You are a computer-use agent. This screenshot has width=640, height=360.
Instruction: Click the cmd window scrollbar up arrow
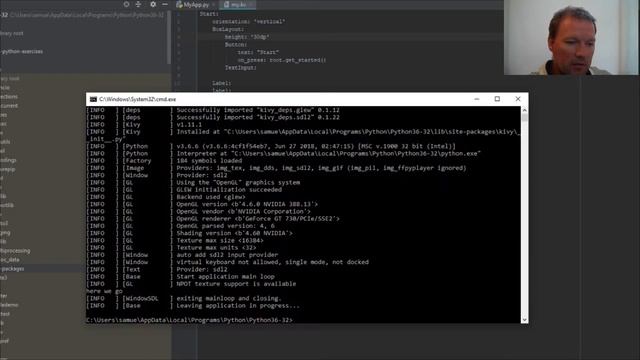(524, 110)
